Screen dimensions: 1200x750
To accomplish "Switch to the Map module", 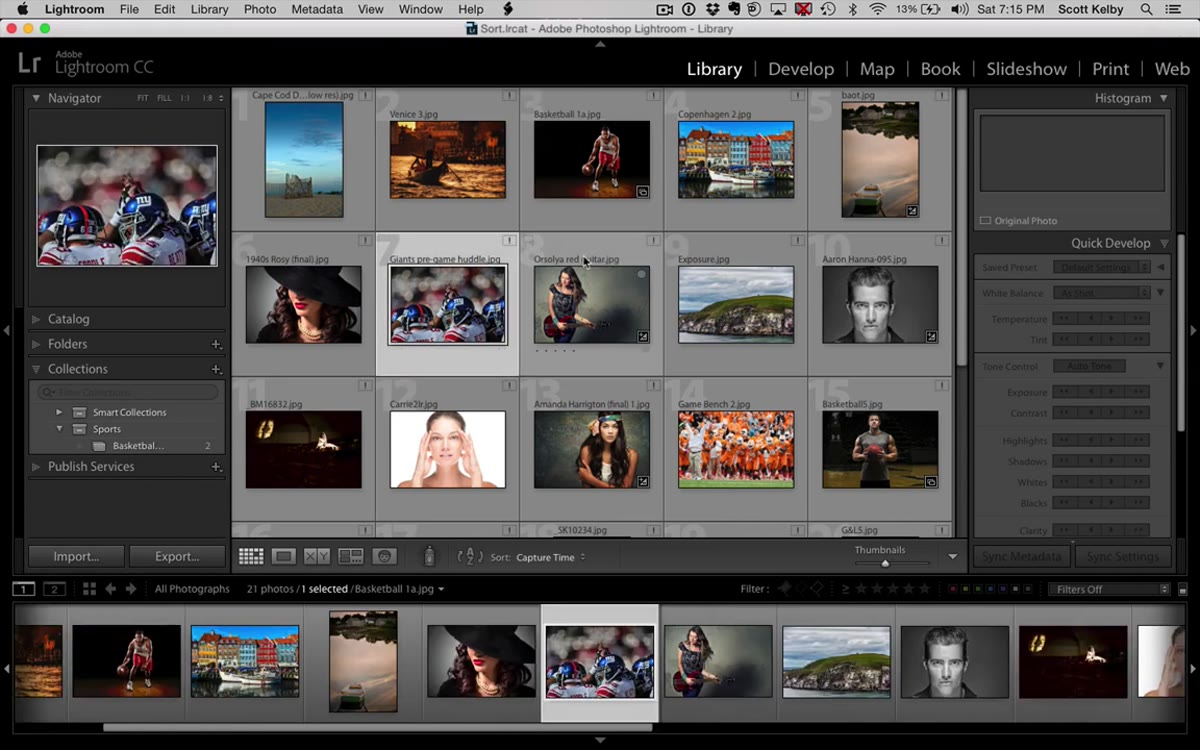I will pyautogui.click(x=877, y=69).
